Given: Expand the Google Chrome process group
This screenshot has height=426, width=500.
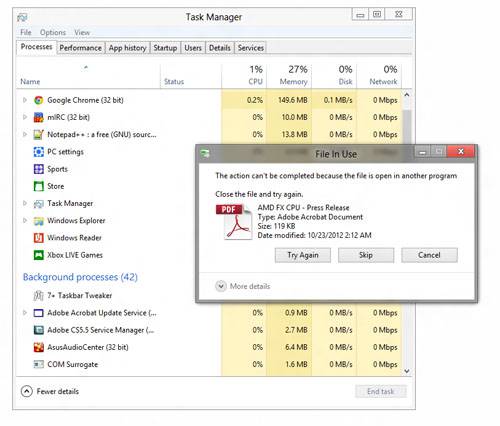Looking at the screenshot, I should click(x=25, y=100).
